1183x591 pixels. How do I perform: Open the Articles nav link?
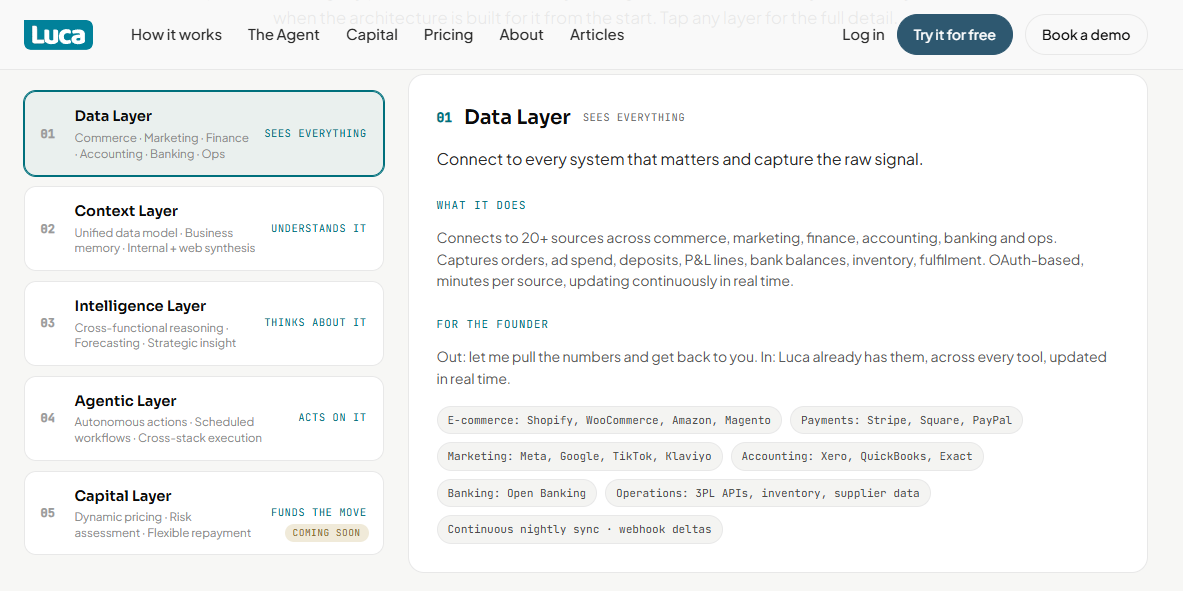597,35
